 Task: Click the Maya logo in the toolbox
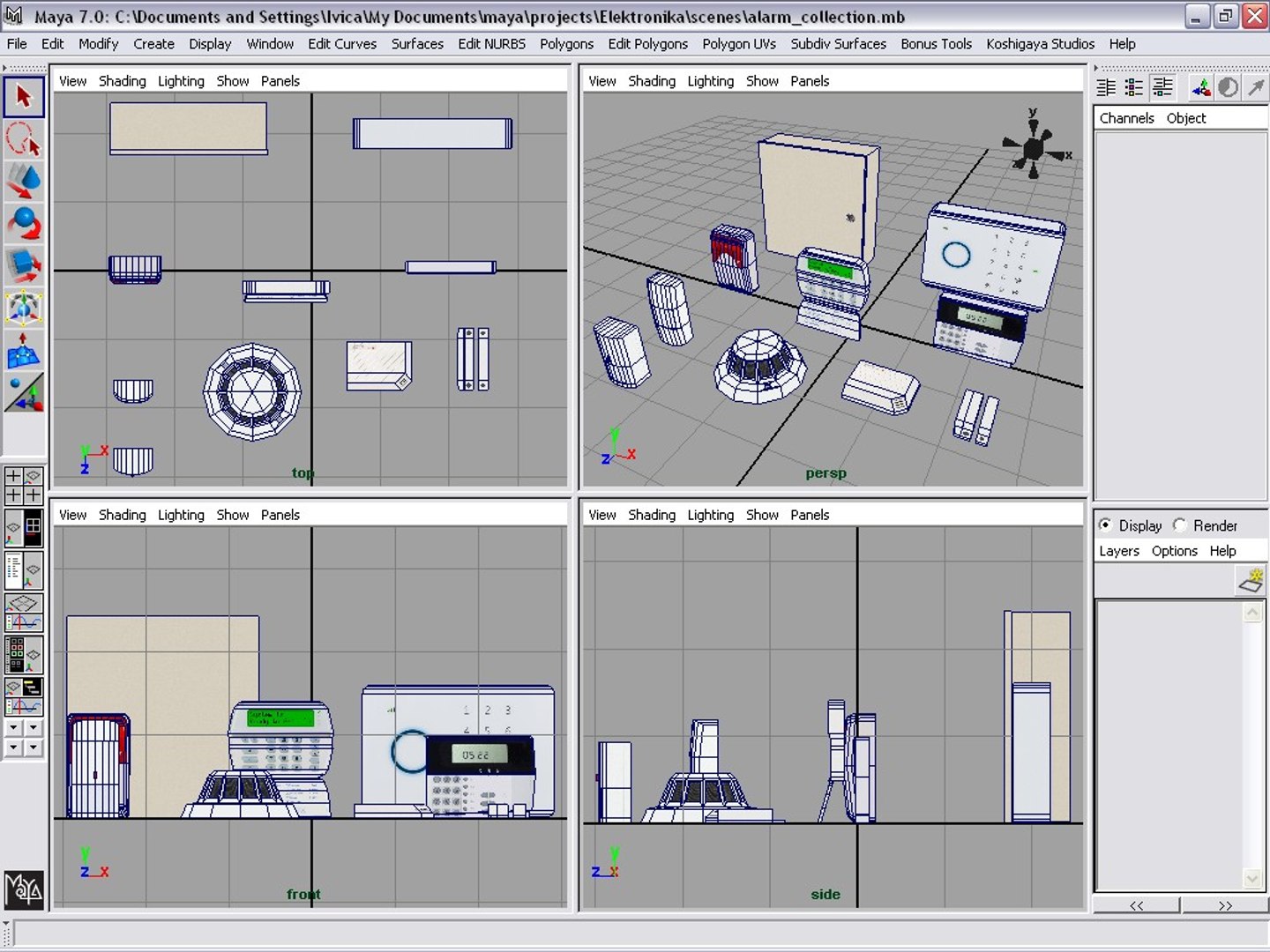click(24, 889)
